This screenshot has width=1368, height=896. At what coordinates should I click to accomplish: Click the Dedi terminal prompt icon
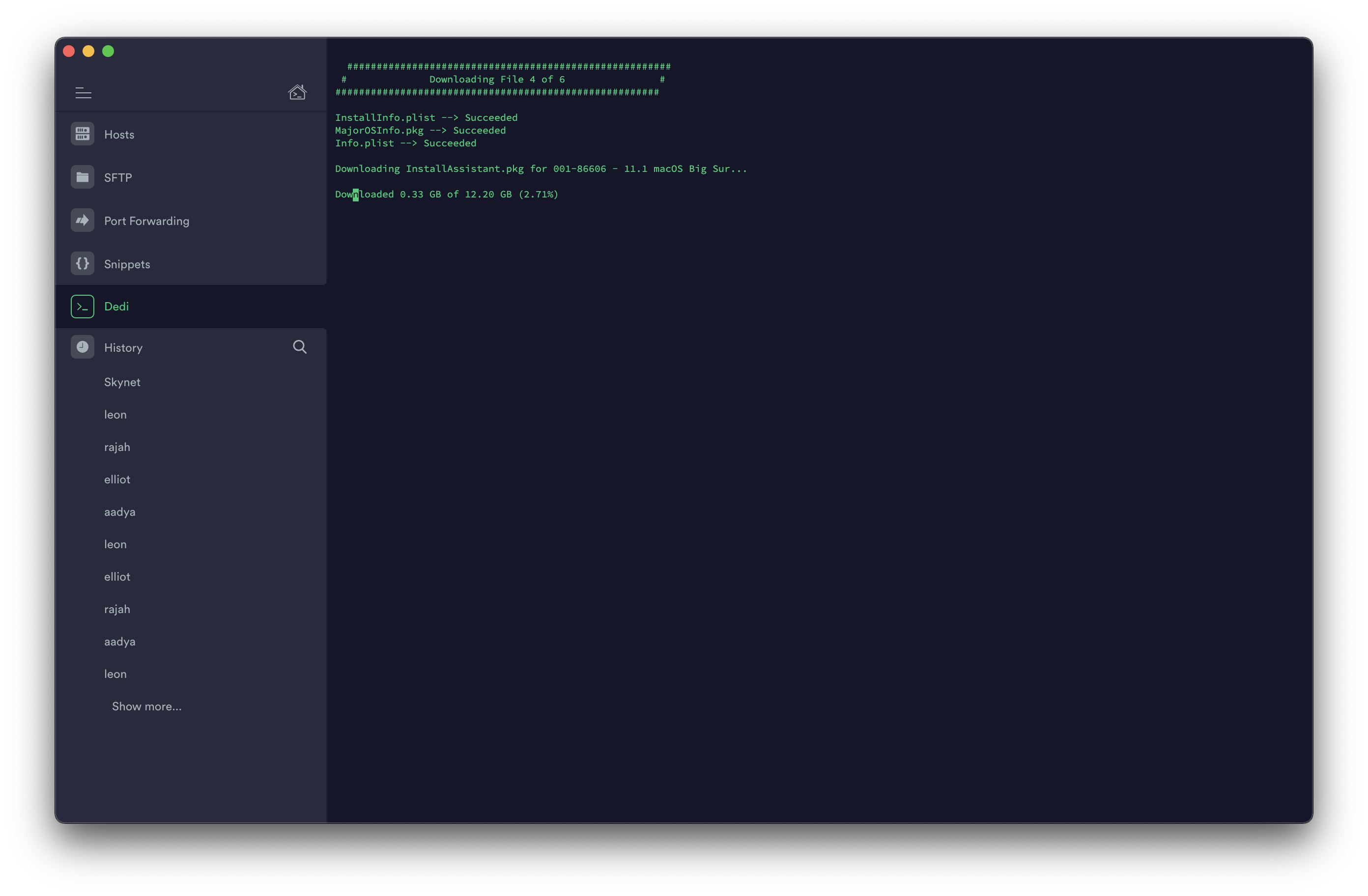(x=82, y=307)
